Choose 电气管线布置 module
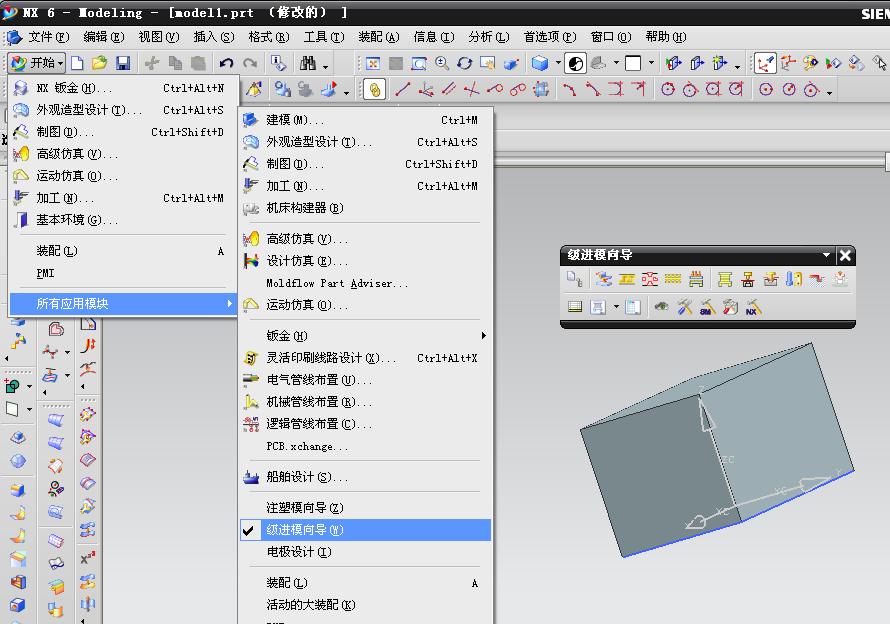This screenshot has width=890, height=624. (365, 380)
